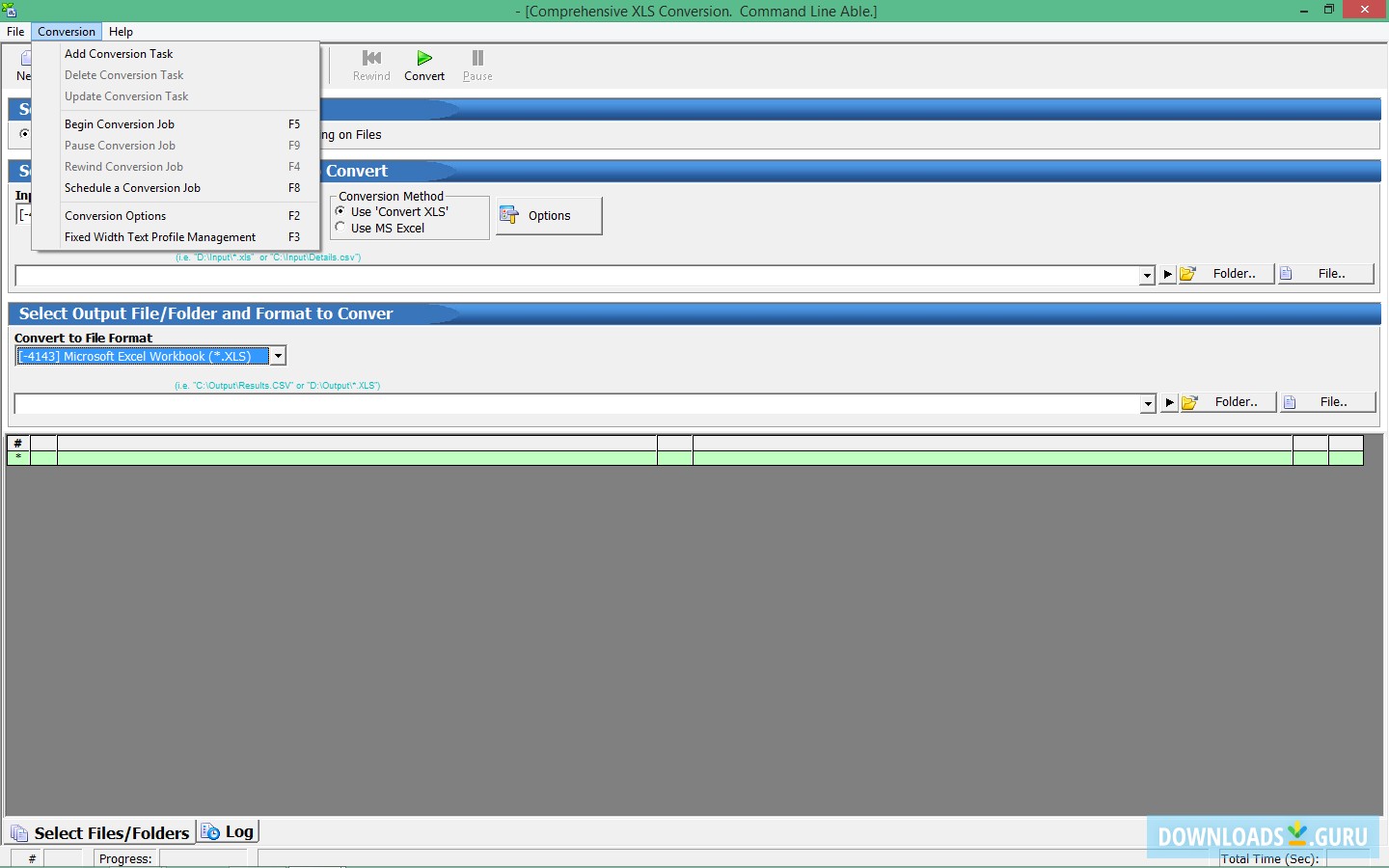Minimize the application window
The image size is (1389, 868).
[1304, 10]
